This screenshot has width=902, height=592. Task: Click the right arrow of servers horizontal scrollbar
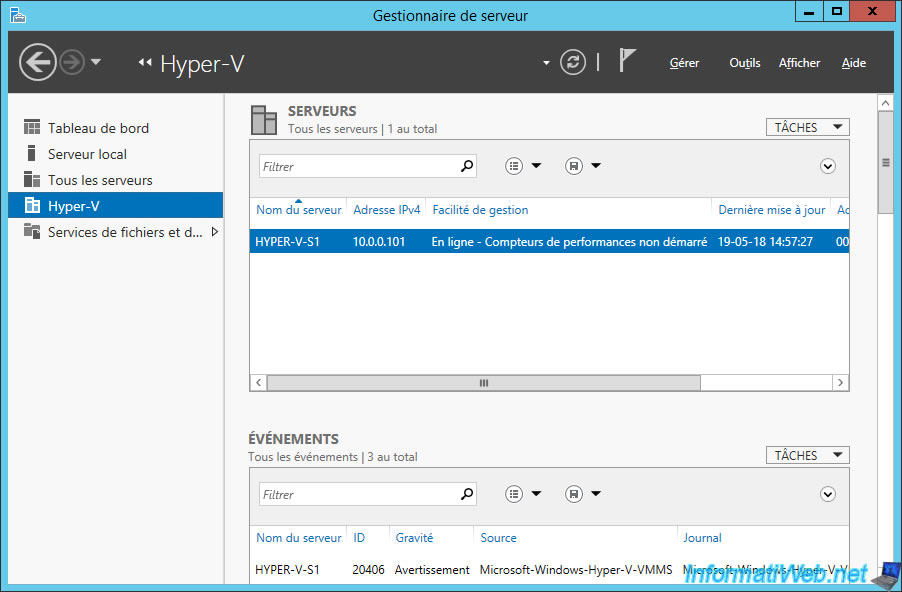pyautogui.click(x=840, y=383)
